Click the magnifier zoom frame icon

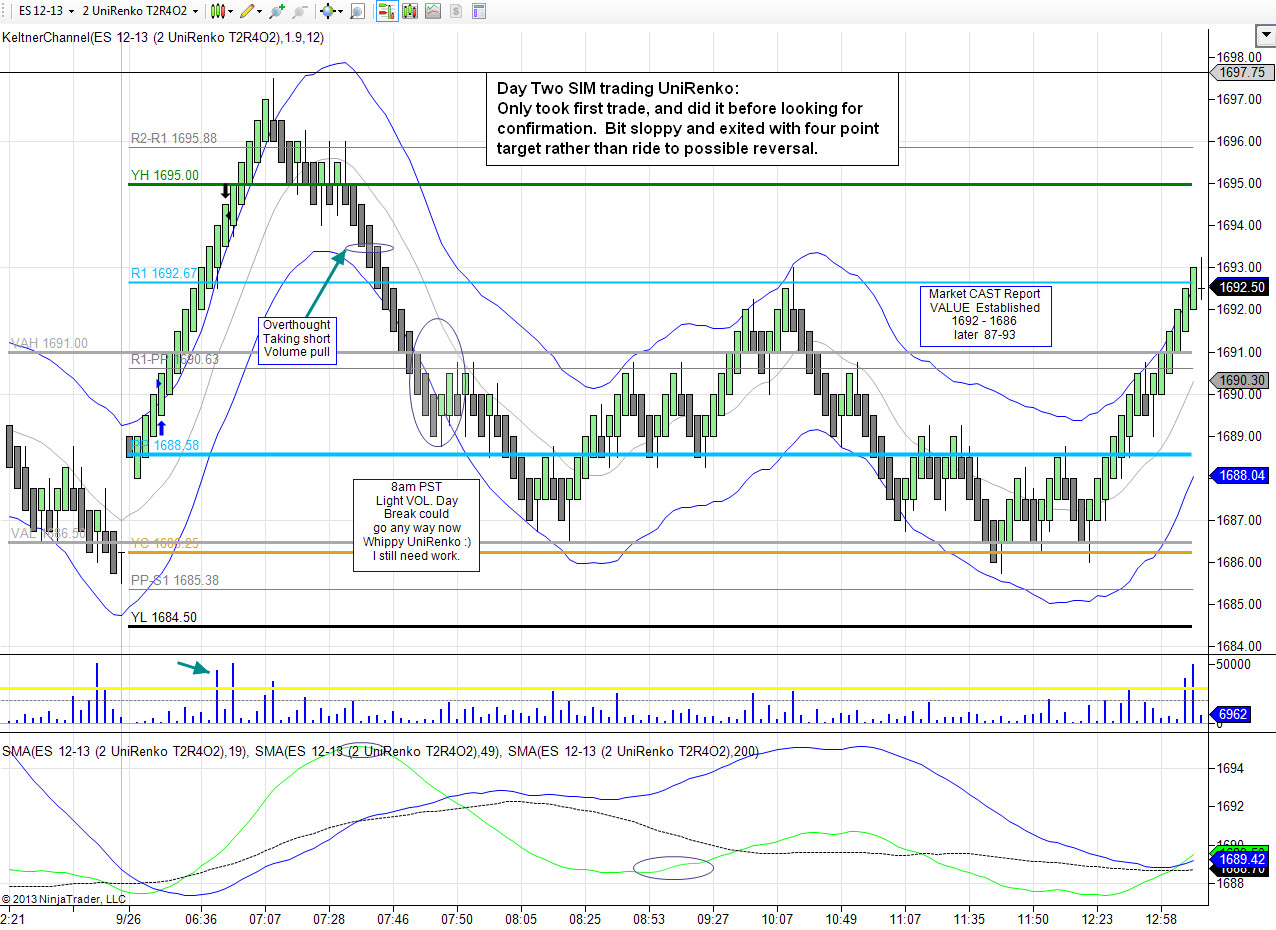pyautogui.click(x=357, y=11)
